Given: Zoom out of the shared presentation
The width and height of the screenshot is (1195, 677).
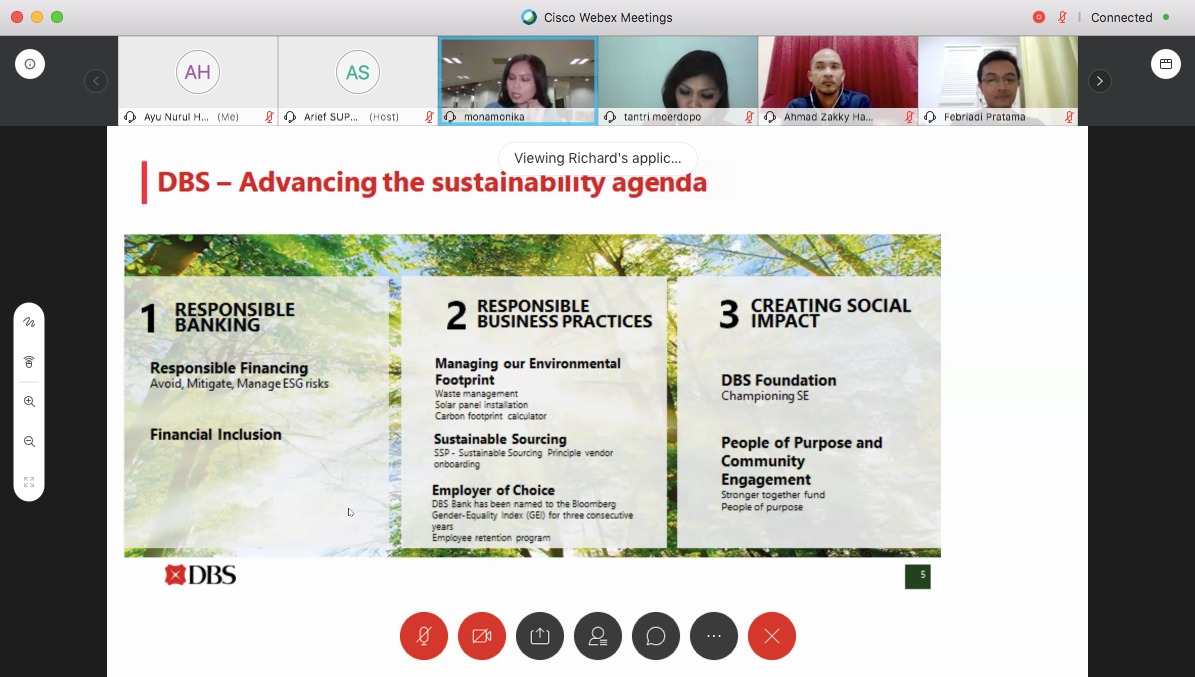Looking at the screenshot, I should click(29, 441).
